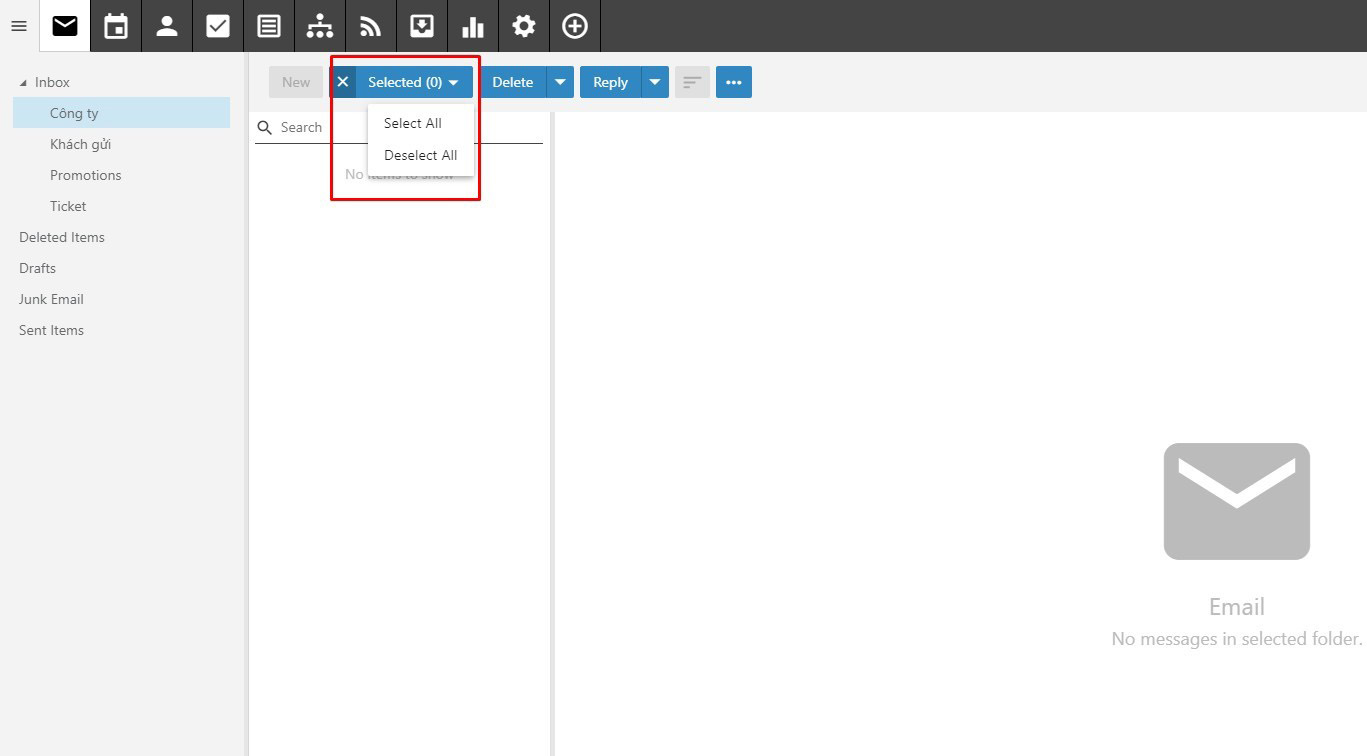1367x756 pixels.
Task: Click the plus circle add icon
Action: (x=575, y=26)
